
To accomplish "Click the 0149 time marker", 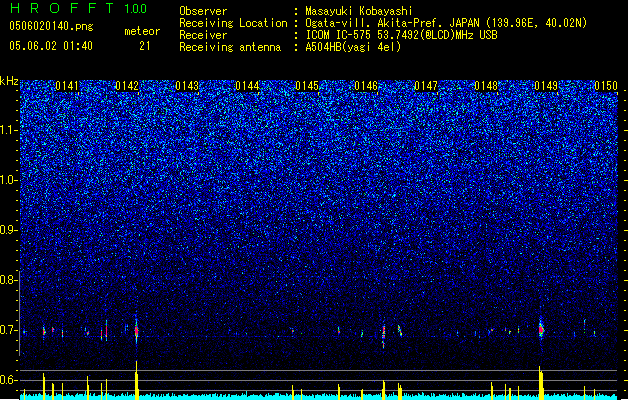I will click(x=546, y=86).
